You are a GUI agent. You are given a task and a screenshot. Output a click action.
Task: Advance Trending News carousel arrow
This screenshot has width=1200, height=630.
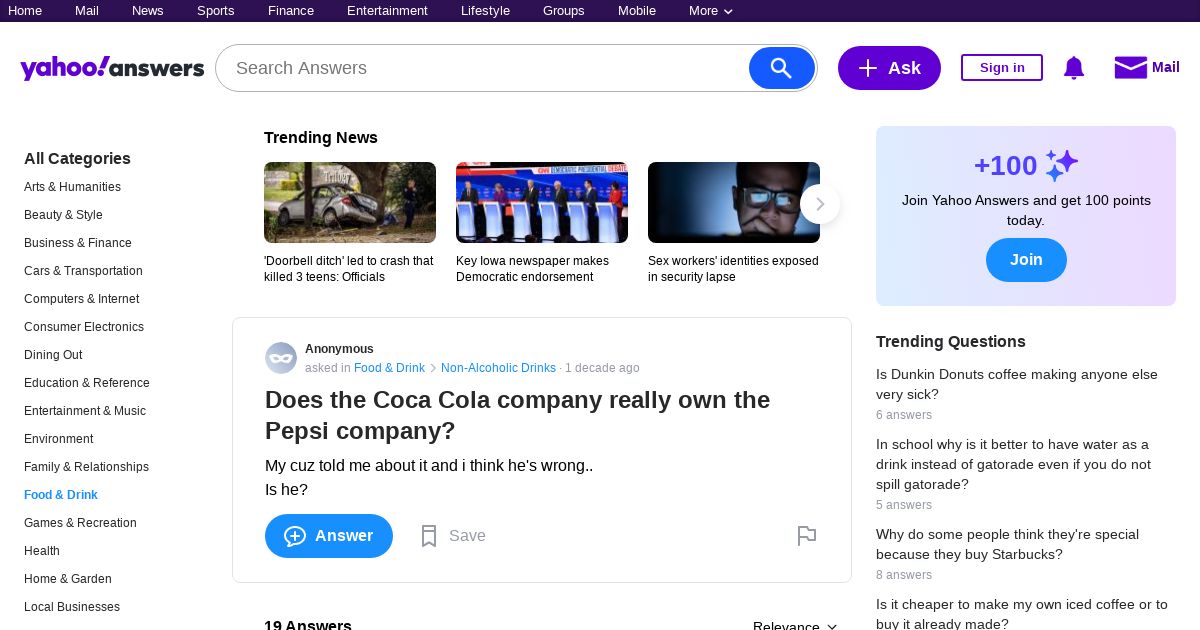tap(820, 204)
